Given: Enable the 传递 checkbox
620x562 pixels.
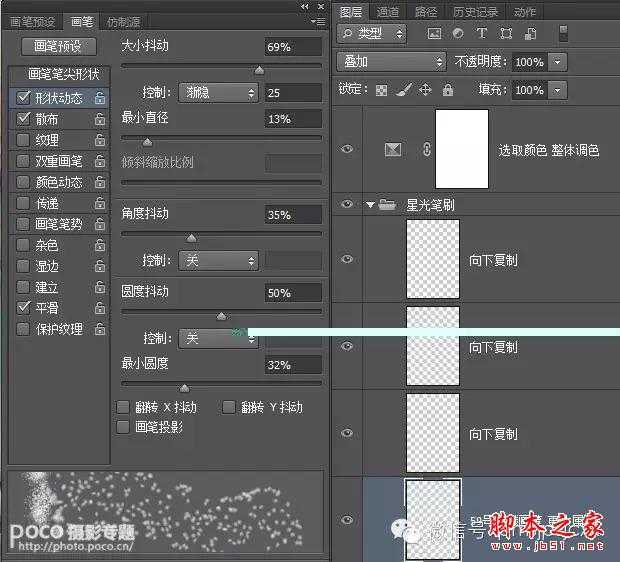Looking at the screenshot, I should tap(23, 203).
